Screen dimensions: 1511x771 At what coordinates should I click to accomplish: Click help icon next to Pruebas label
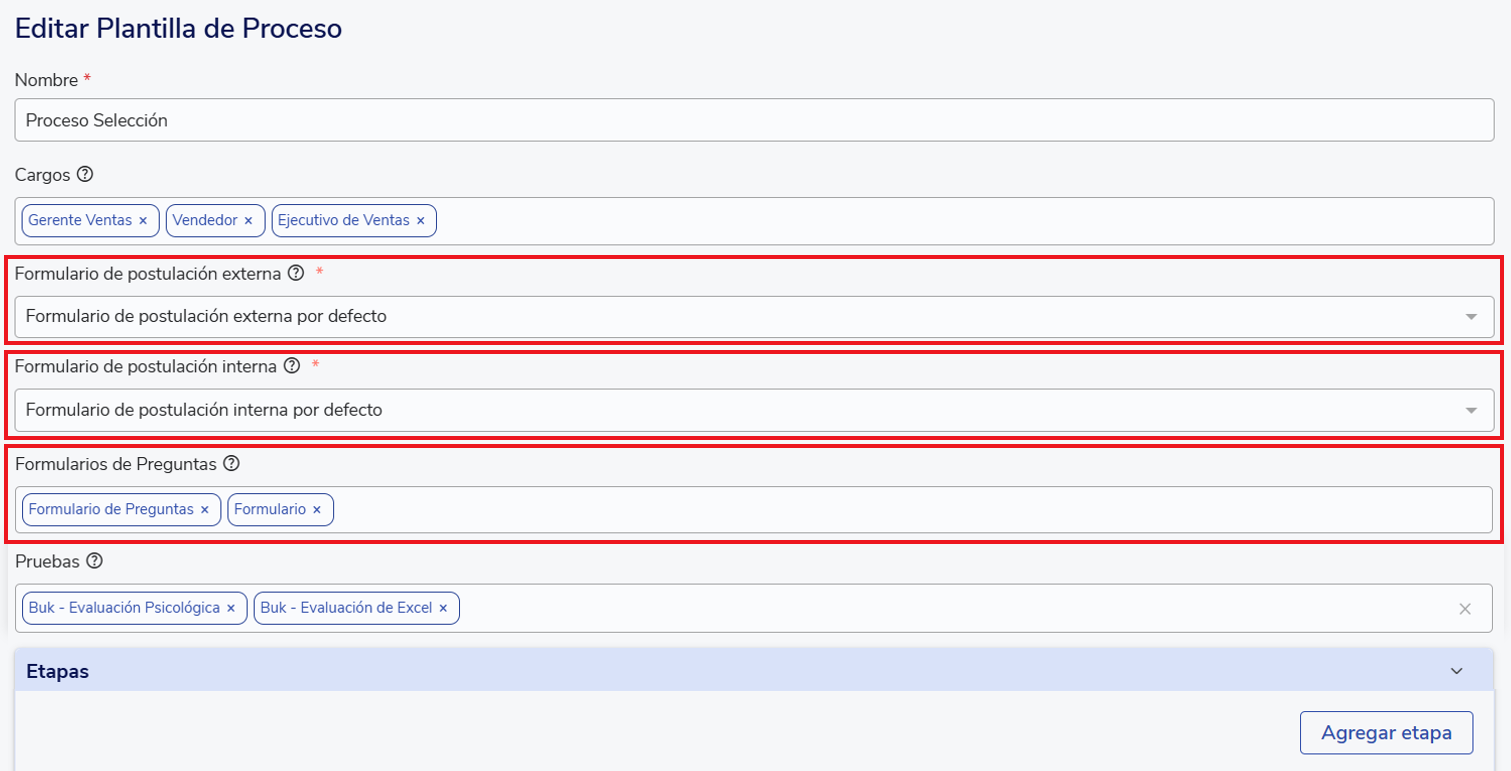(95, 561)
